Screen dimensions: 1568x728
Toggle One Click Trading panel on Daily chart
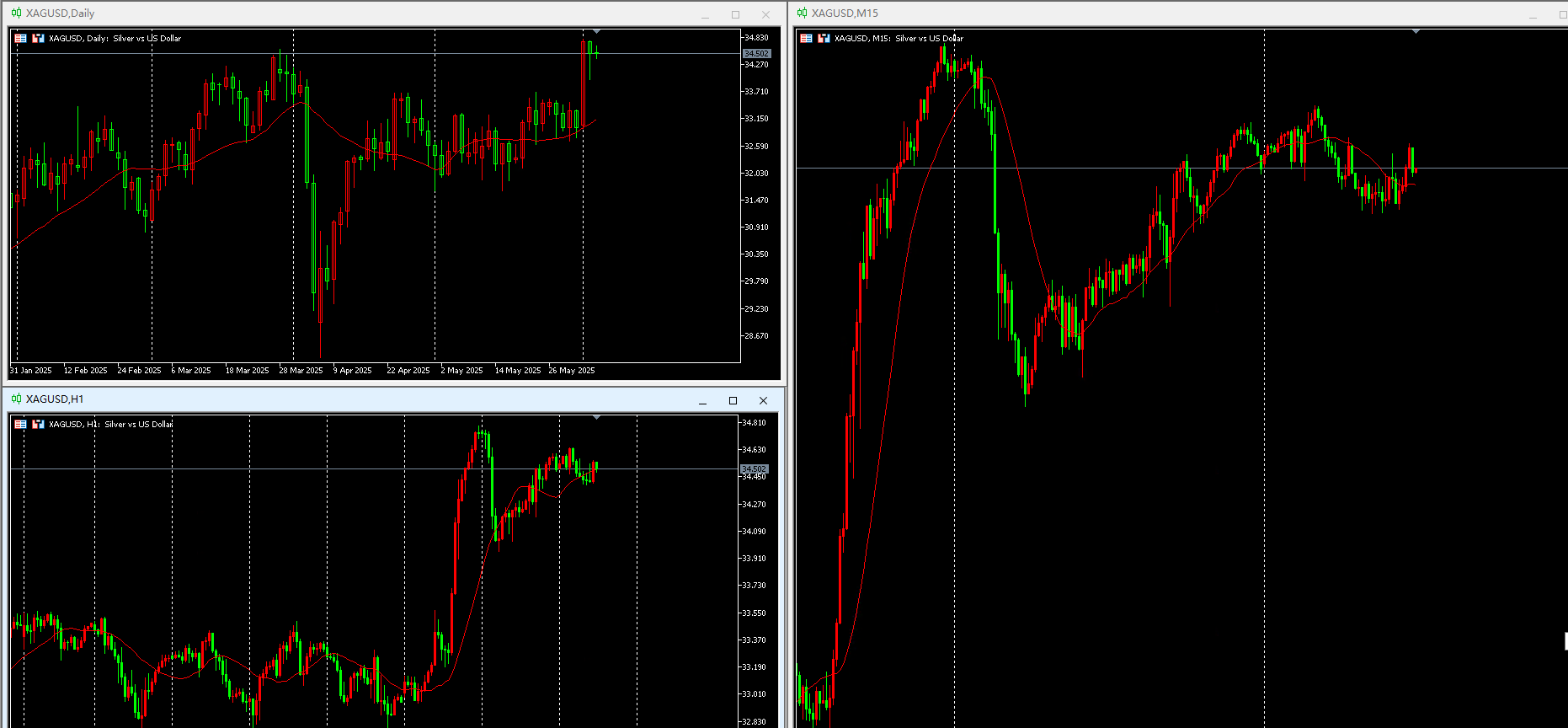[x=20, y=38]
